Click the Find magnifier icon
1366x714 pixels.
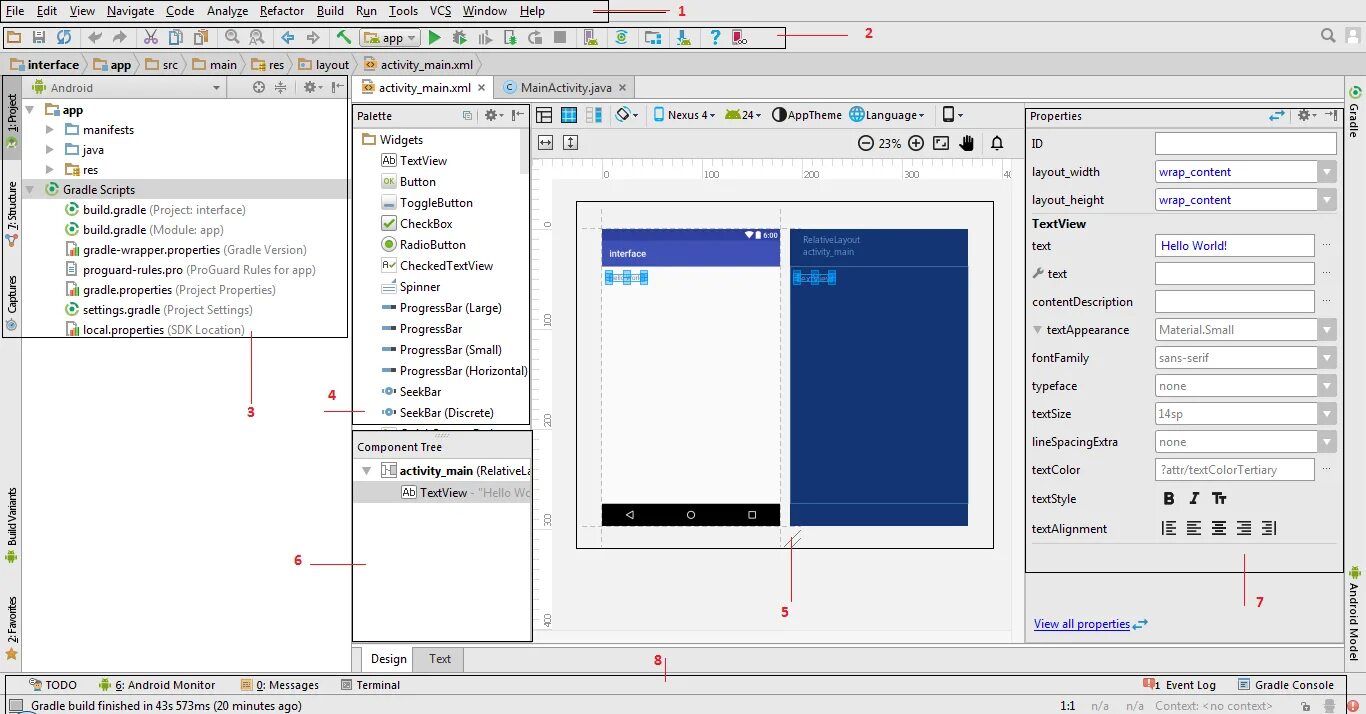232,38
